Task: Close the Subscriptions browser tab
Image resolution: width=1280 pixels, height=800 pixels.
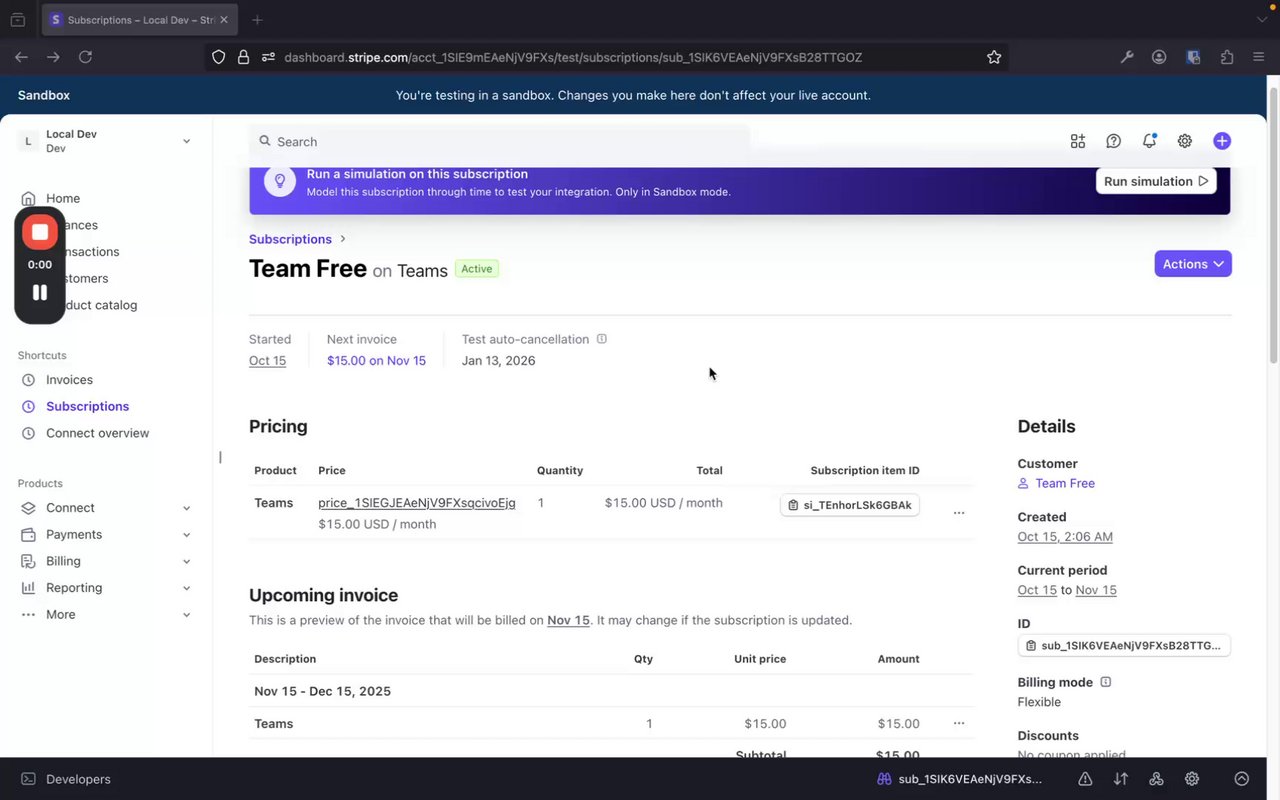Action: pos(223,20)
